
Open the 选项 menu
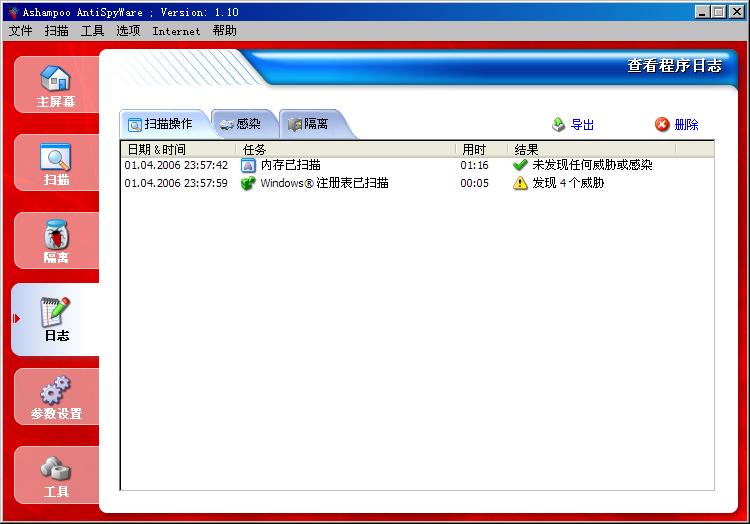tap(128, 31)
